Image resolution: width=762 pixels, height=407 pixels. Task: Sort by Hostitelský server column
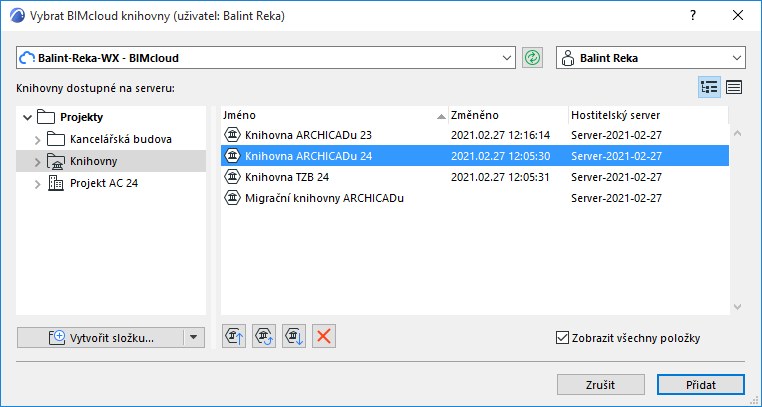click(x=648, y=116)
